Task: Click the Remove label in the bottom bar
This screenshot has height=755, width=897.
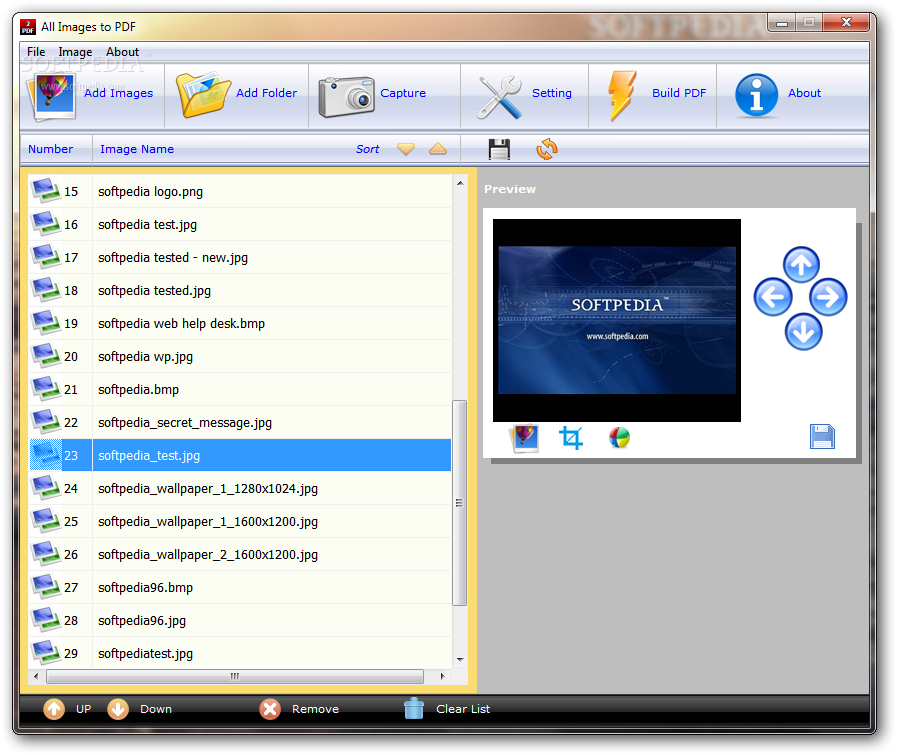Action: click(x=315, y=709)
